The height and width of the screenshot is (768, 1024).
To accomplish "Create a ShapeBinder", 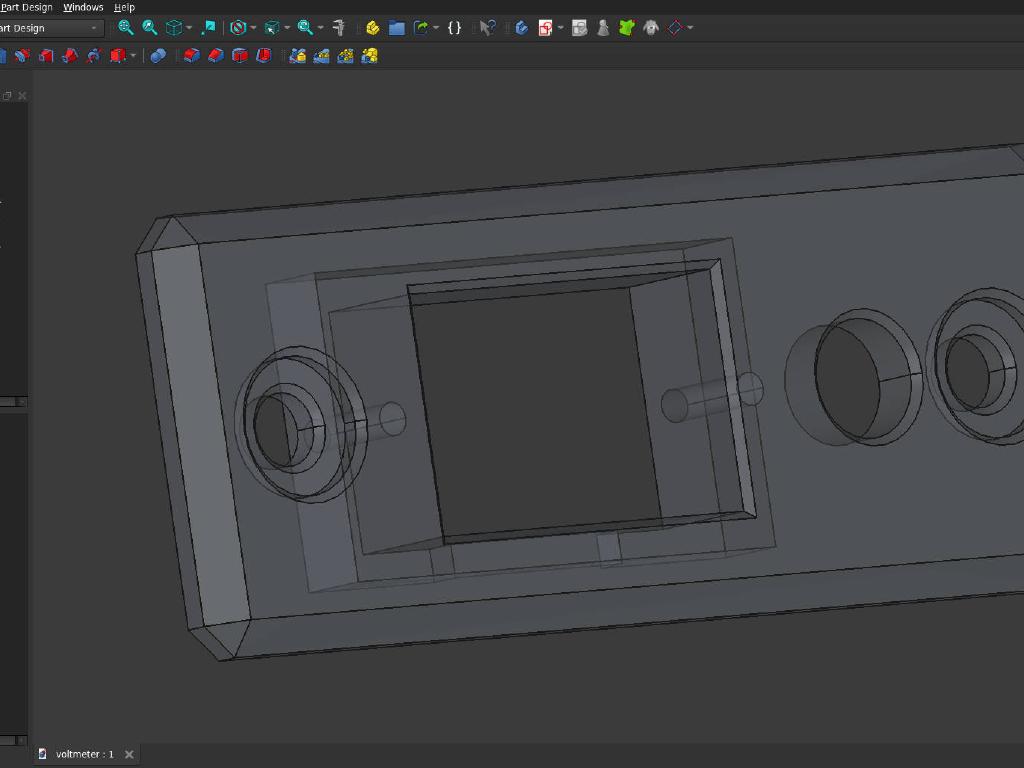I will pos(626,28).
